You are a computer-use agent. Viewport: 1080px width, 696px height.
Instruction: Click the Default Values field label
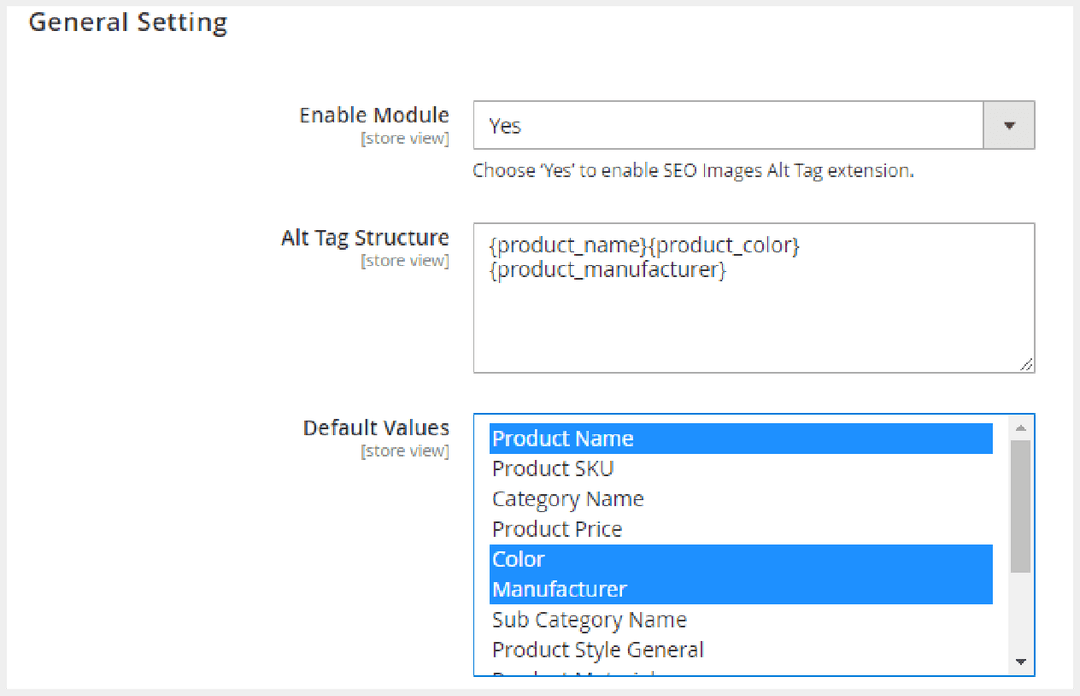coord(376,428)
